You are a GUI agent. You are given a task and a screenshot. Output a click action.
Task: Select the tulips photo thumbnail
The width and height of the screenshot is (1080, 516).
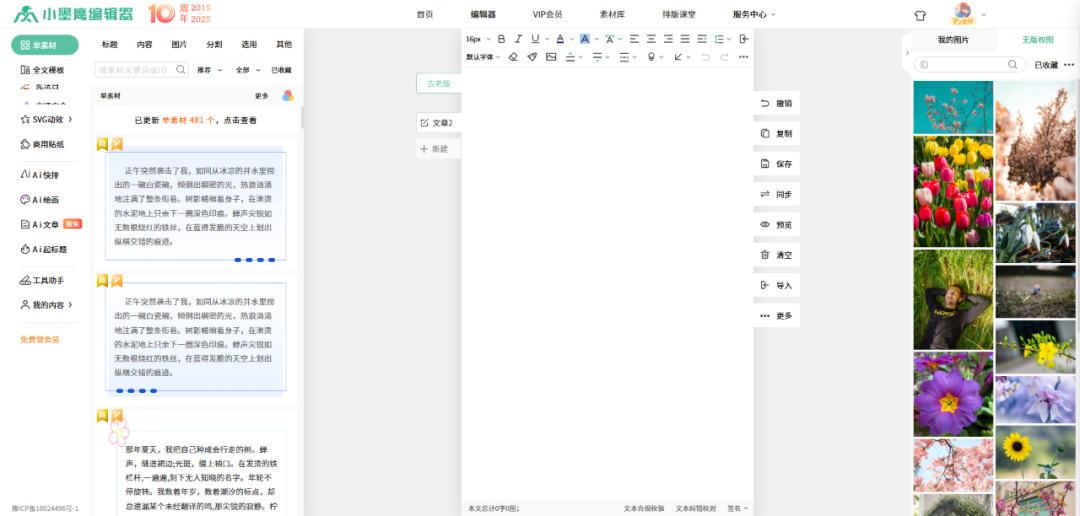point(953,191)
